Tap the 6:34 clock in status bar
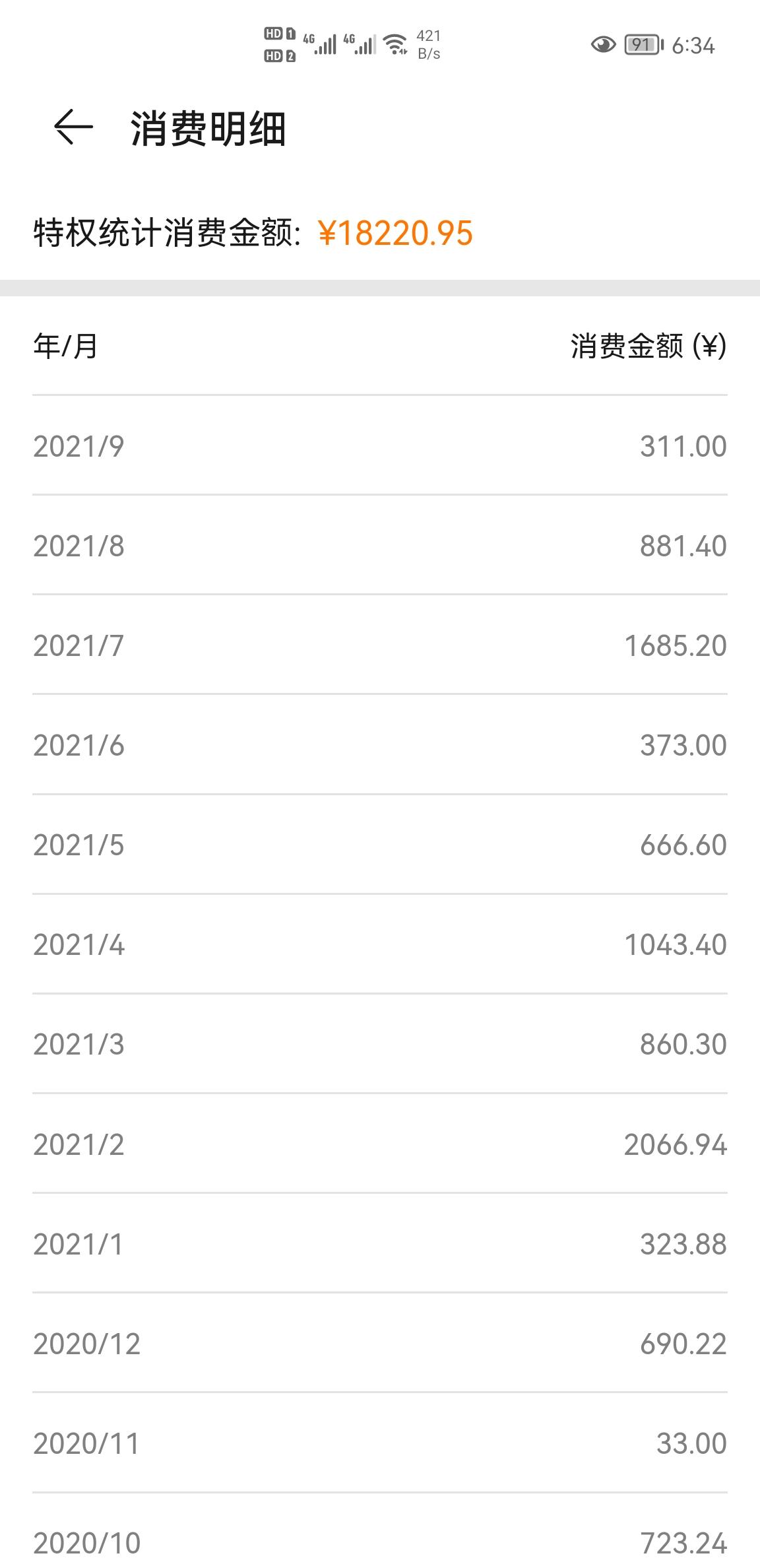The width and height of the screenshot is (760, 1568). [693, 46]
